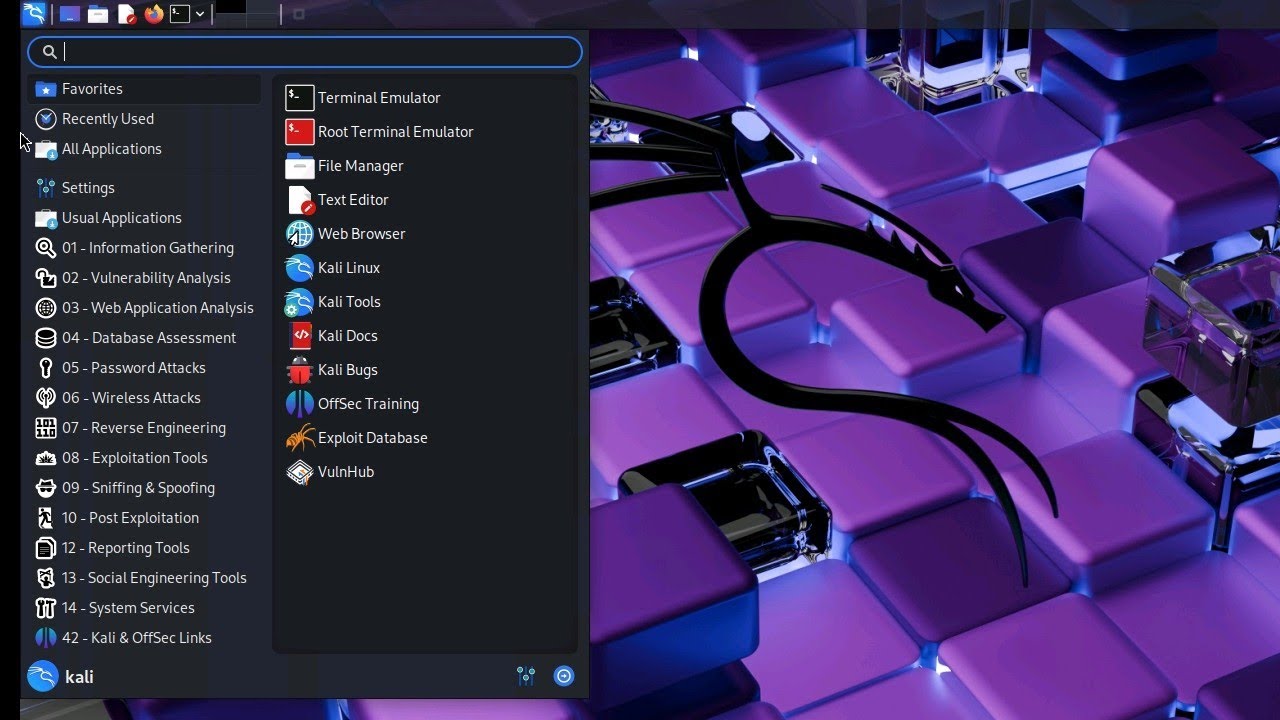
Task: Click the 04 - Database Assessment icon
Action: click(46, 338)
